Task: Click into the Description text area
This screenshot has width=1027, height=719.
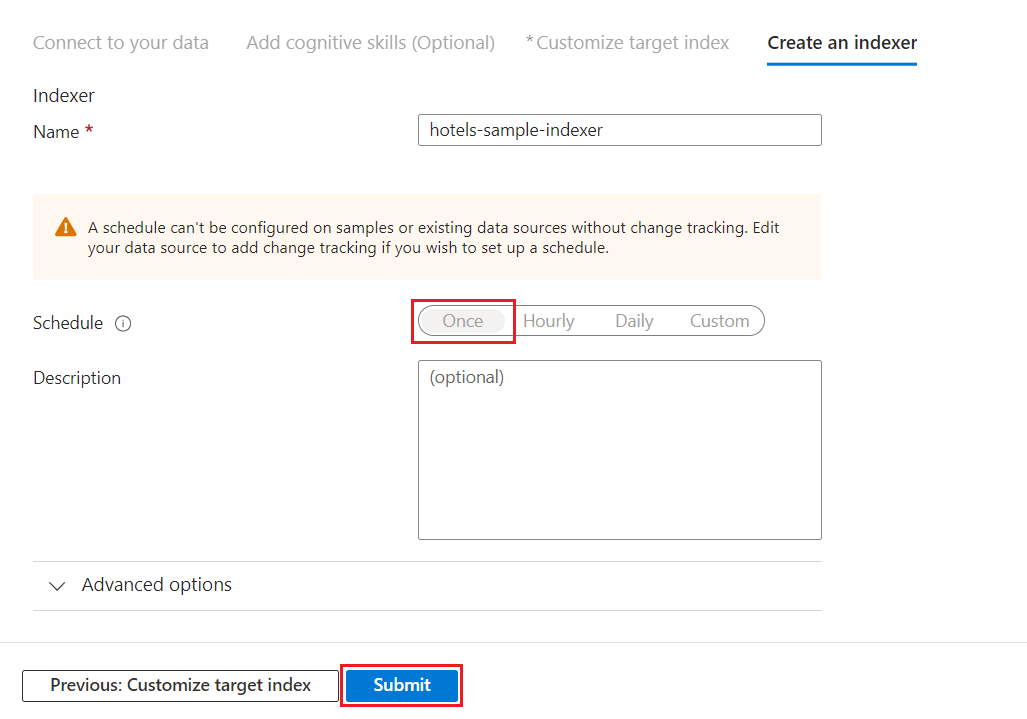Action: coord(619,450)
